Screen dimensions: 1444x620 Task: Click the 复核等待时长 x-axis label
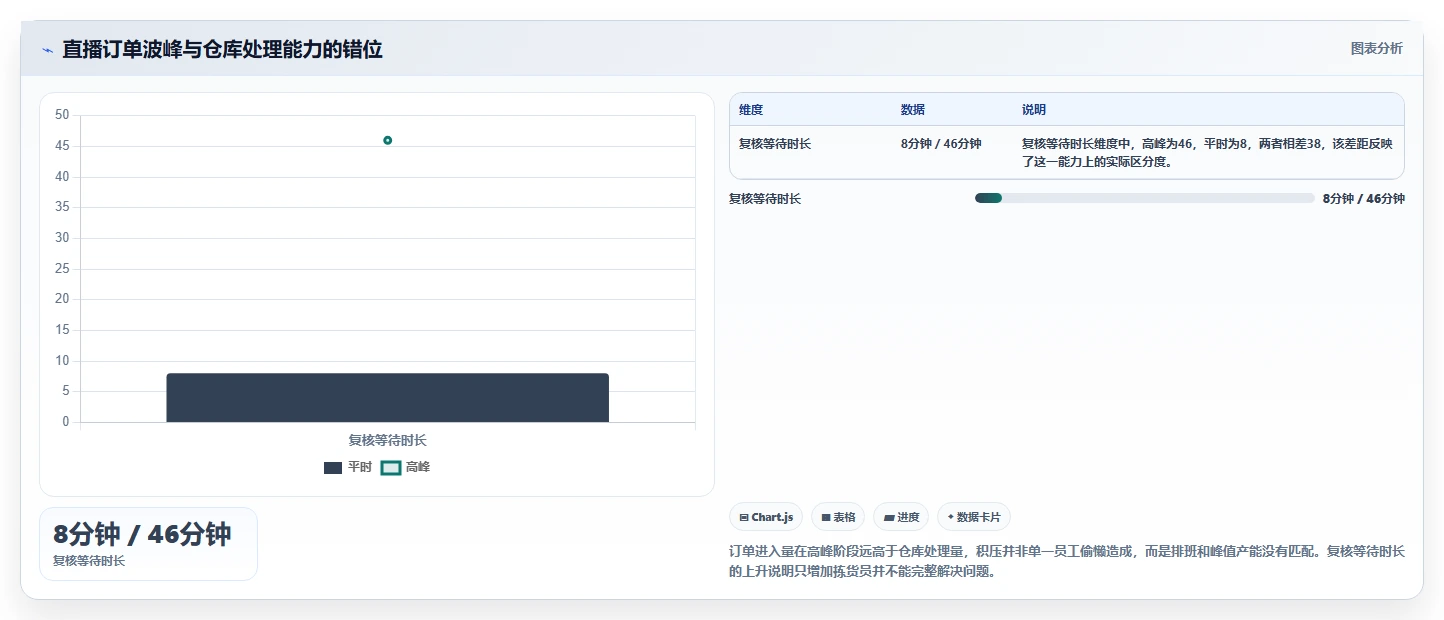click(387, 440)
